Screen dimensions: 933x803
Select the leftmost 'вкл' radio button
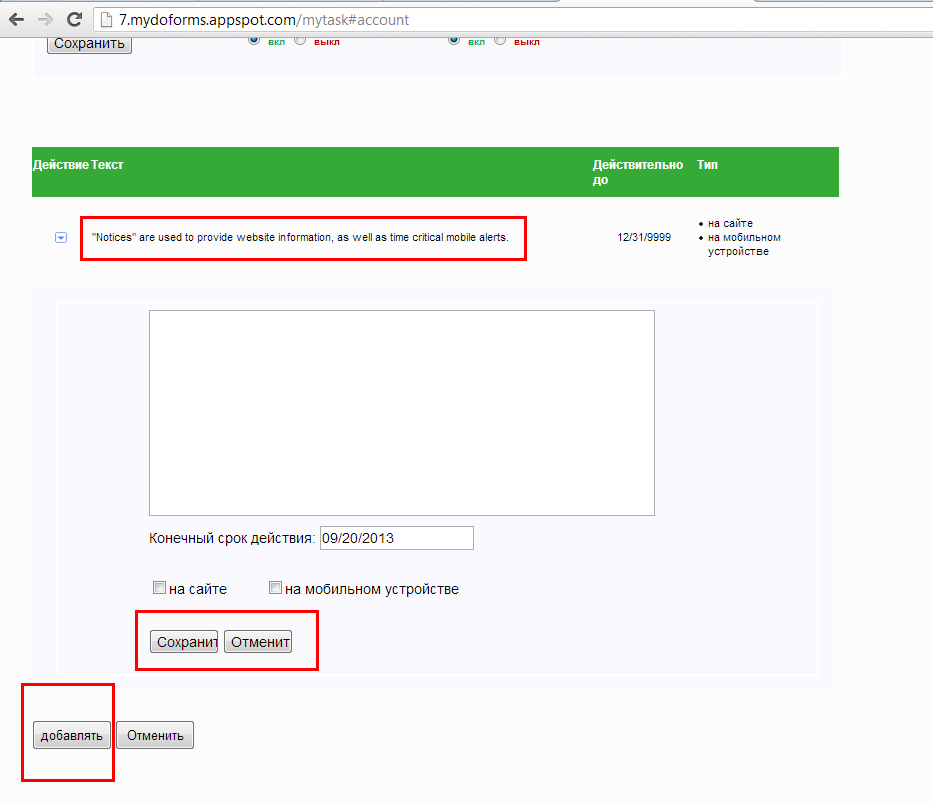[x=254, y=40]
